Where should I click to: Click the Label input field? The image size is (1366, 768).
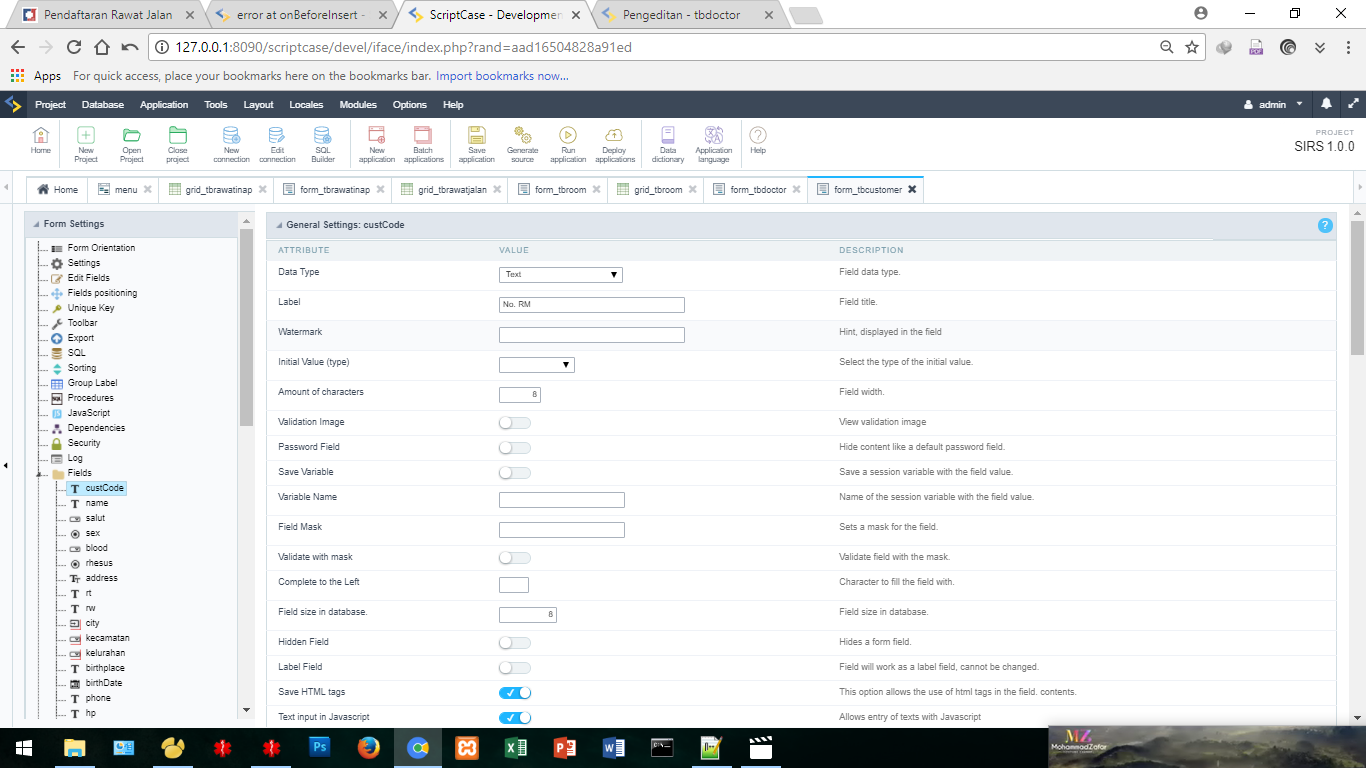[592, 305]
